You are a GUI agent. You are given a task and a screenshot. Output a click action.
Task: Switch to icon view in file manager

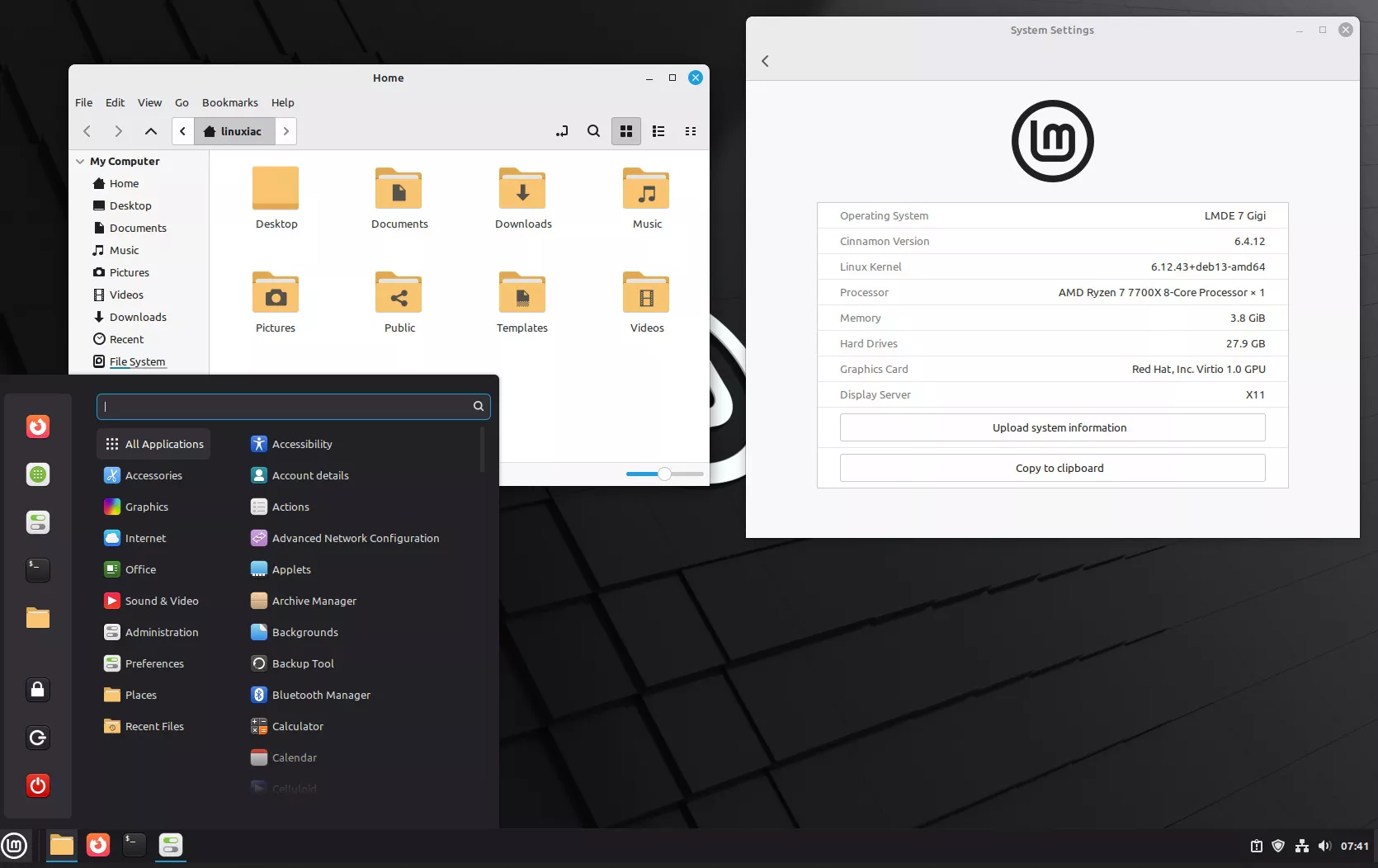(626, 131)
